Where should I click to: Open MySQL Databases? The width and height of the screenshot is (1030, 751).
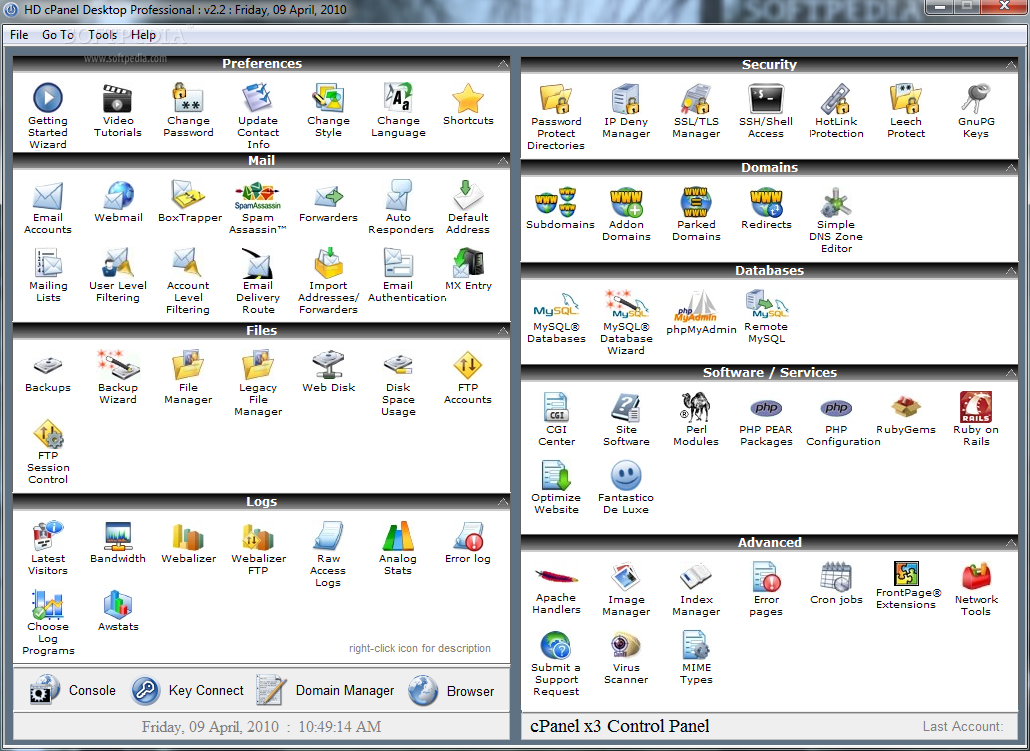pyautogui.click(x=556, y=304)
